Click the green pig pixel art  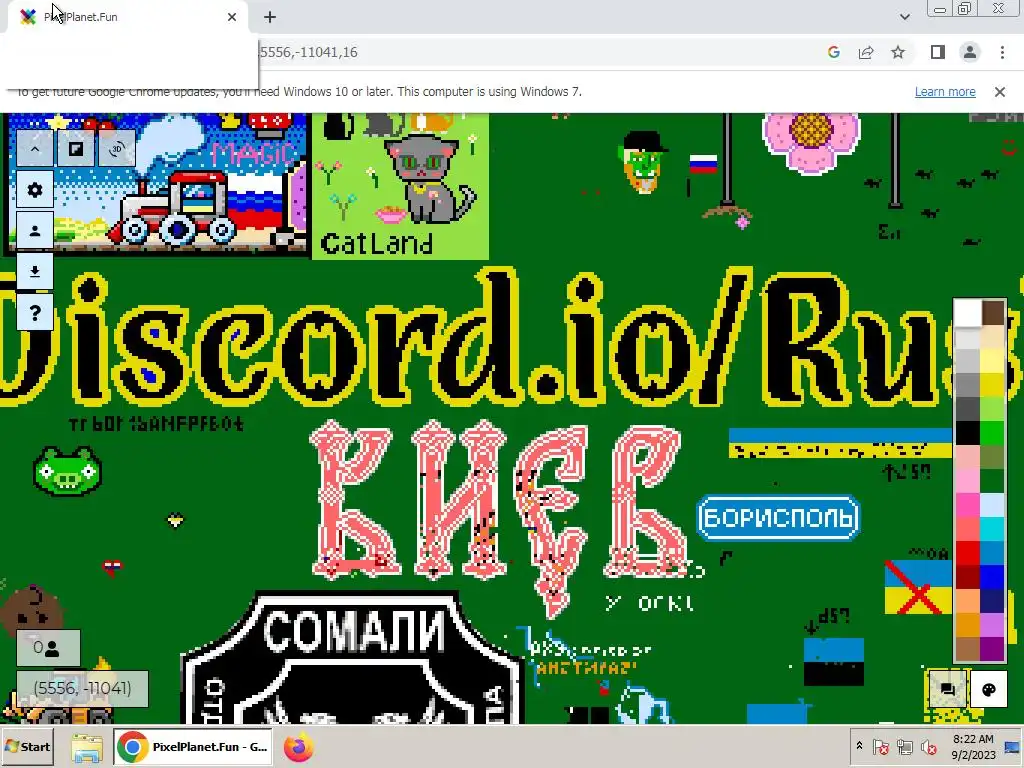click(x=67, y=471)
